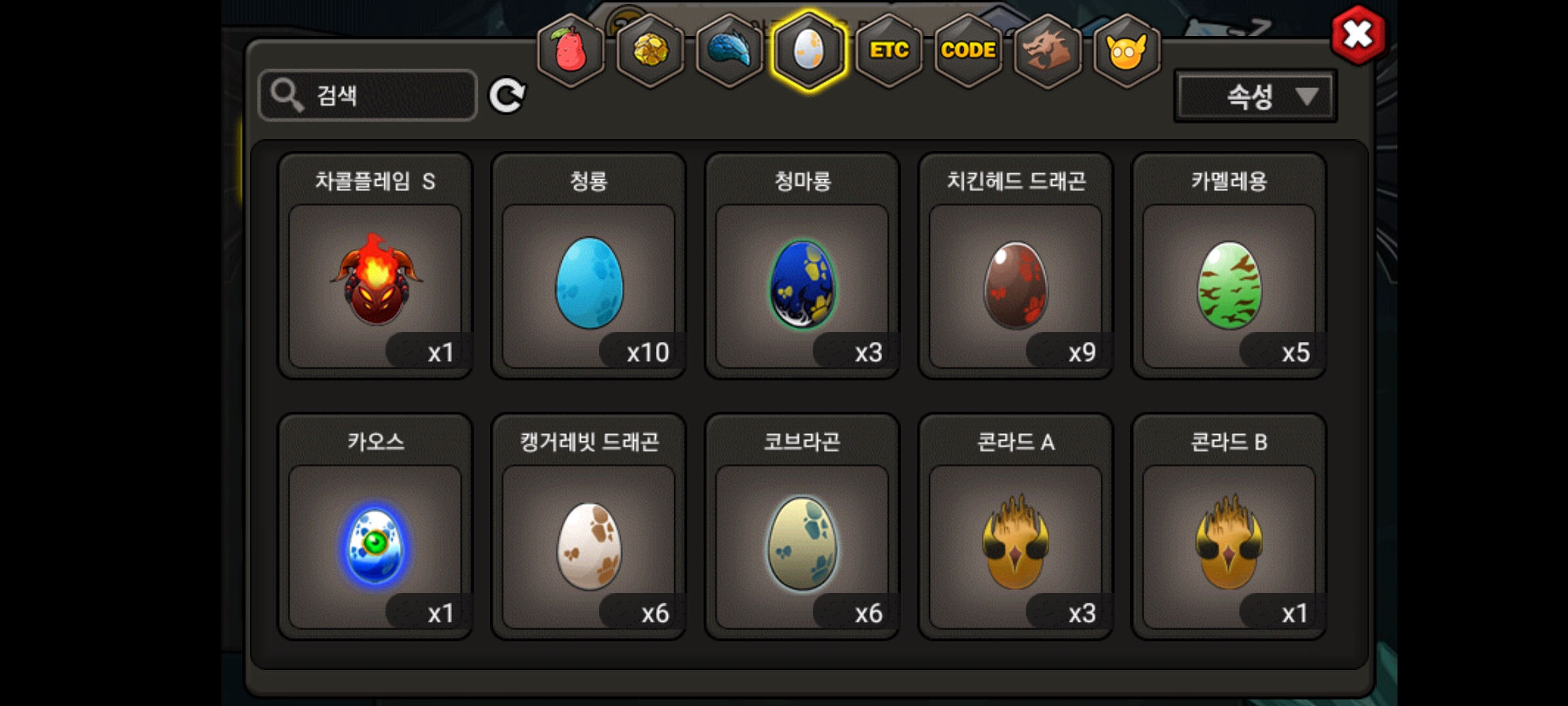Viewport: 1568px width, 706px height.
Task: Close the inventory with red X
Action: [1358, 35]
